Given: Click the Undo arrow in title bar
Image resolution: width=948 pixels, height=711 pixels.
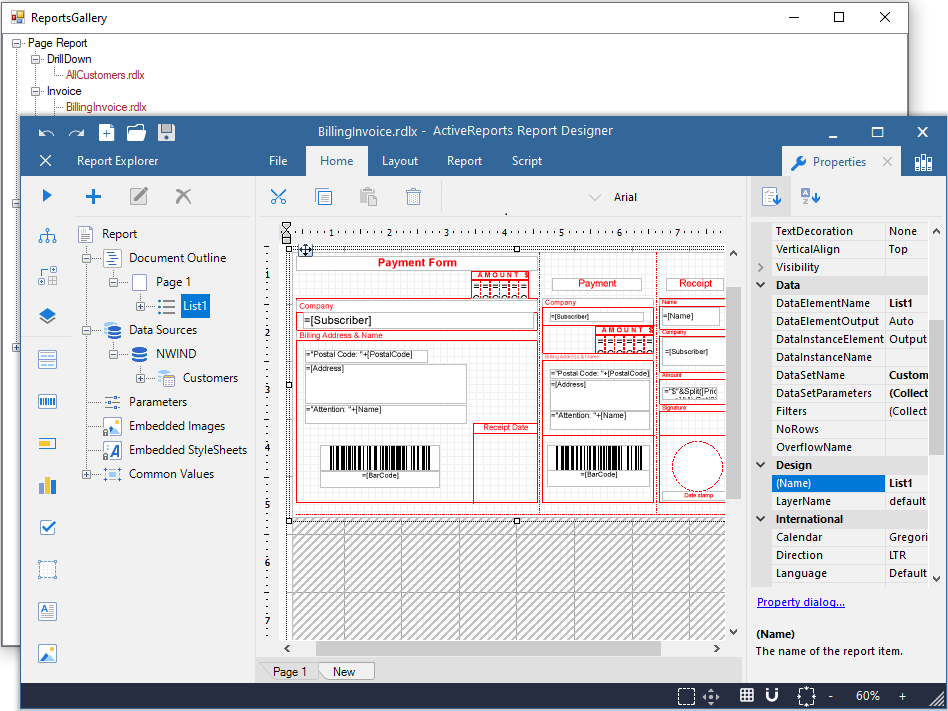Looking at the screenshot, I should click(47, 133).
